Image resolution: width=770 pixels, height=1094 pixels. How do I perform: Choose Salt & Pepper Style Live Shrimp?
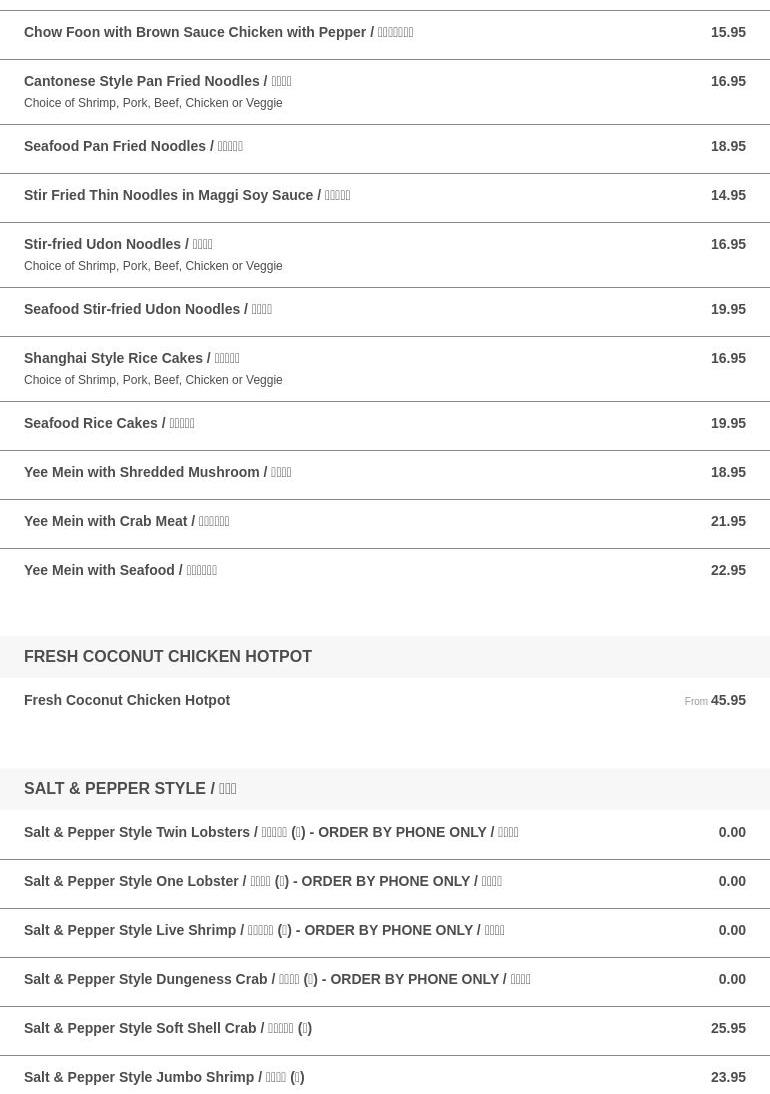[x=385, y=933]
